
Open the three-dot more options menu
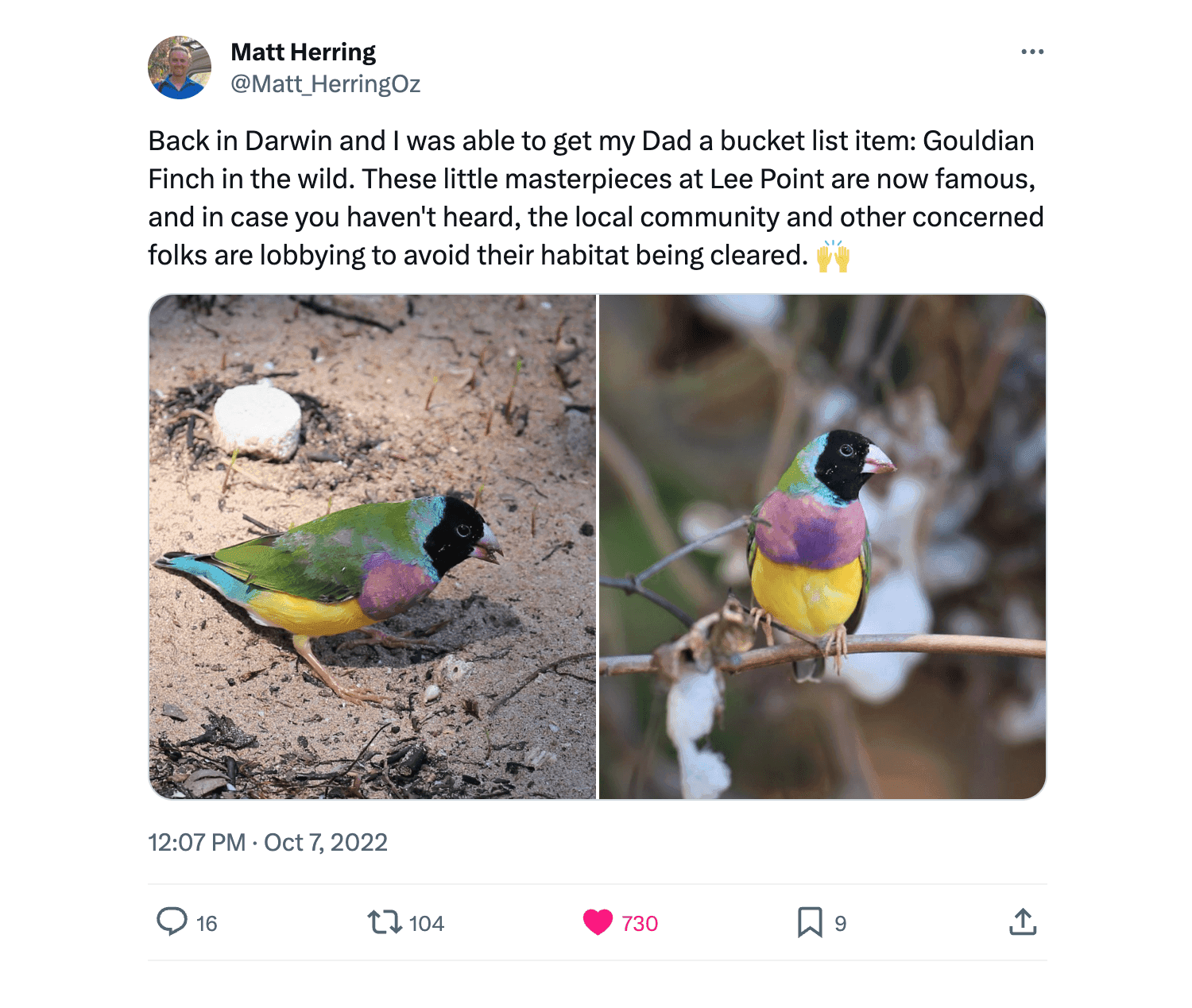pyautogui.click(x=1031, y=52)
